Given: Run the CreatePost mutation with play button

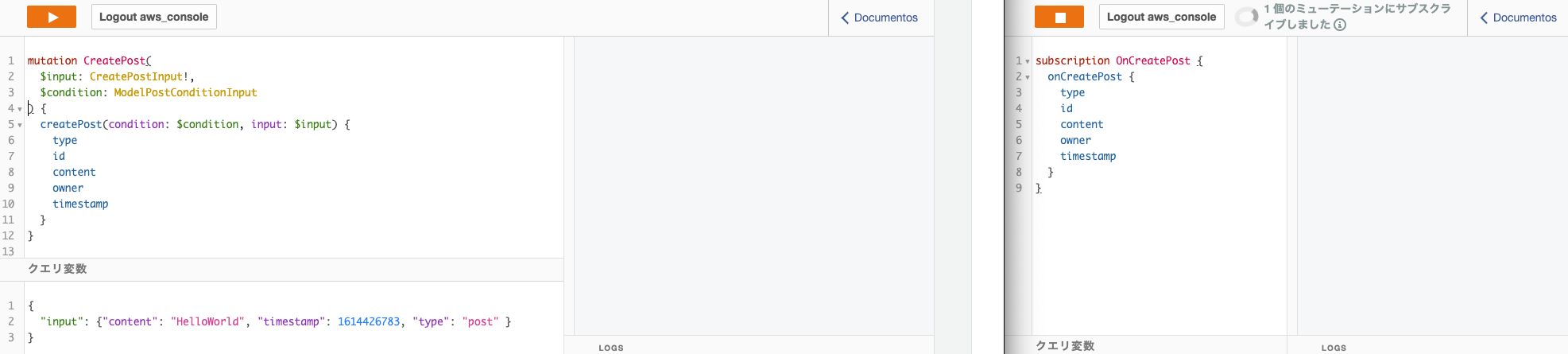Looking at the screenshot, I should click(52, 17).
